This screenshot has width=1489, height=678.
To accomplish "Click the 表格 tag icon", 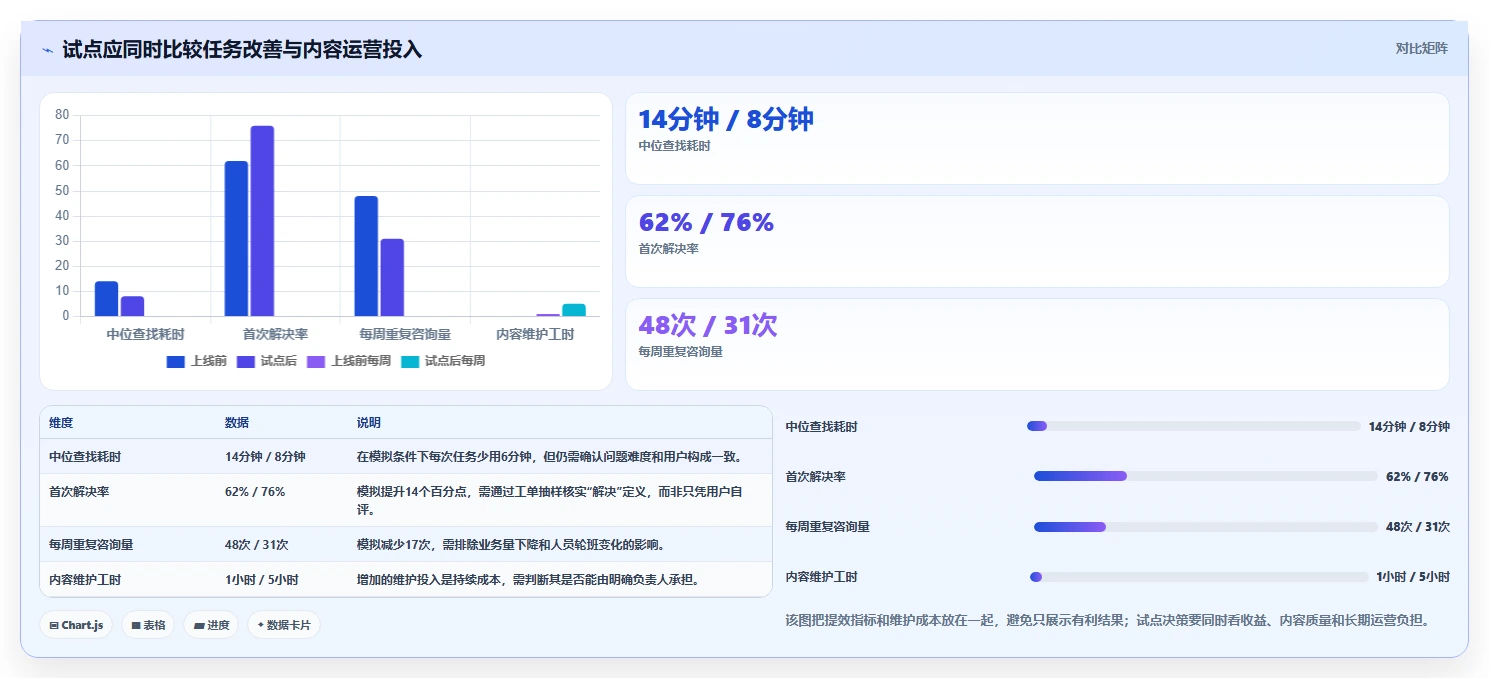I will (136, 626).
